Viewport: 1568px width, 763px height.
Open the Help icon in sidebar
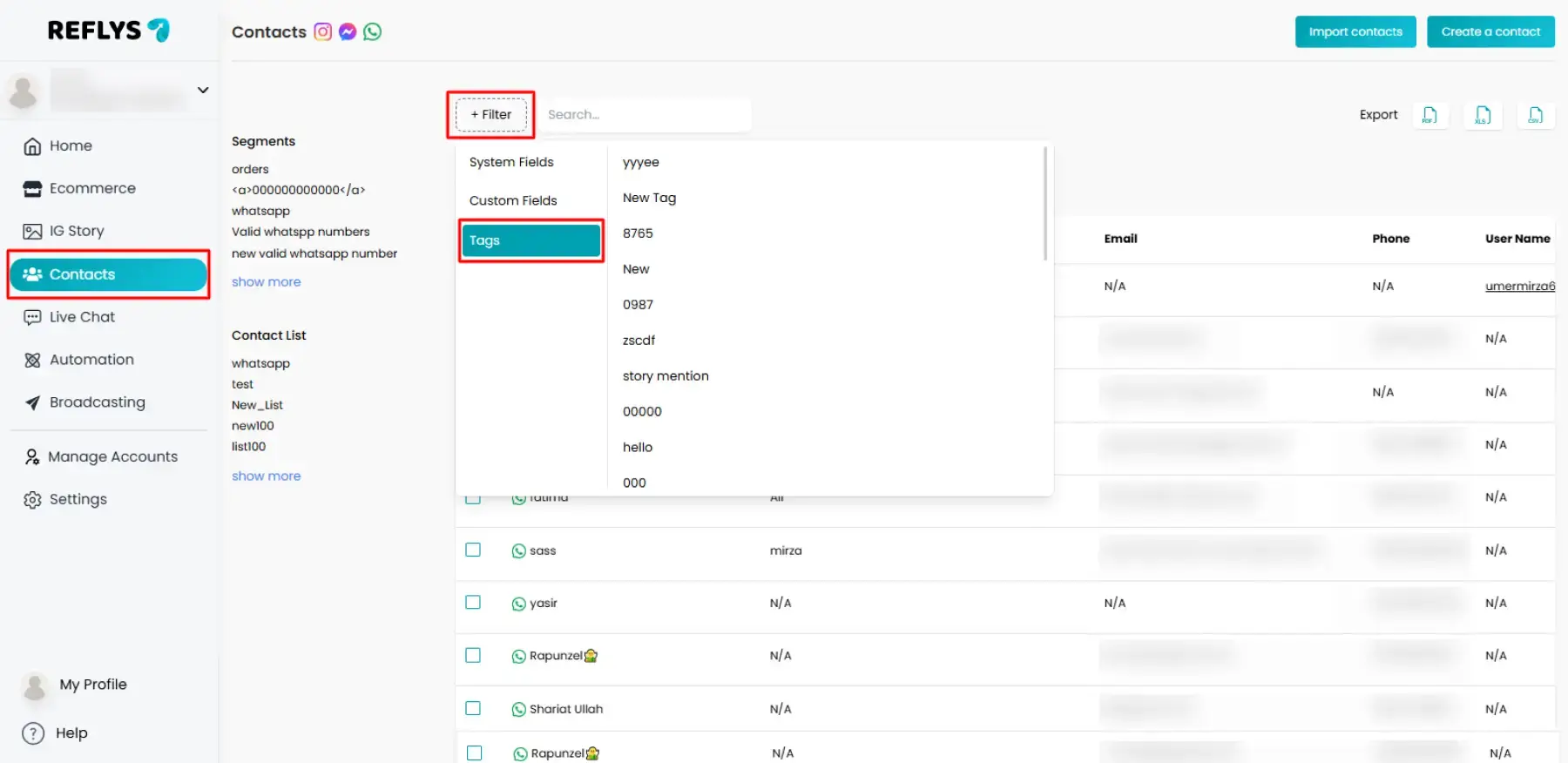(33, 733)
